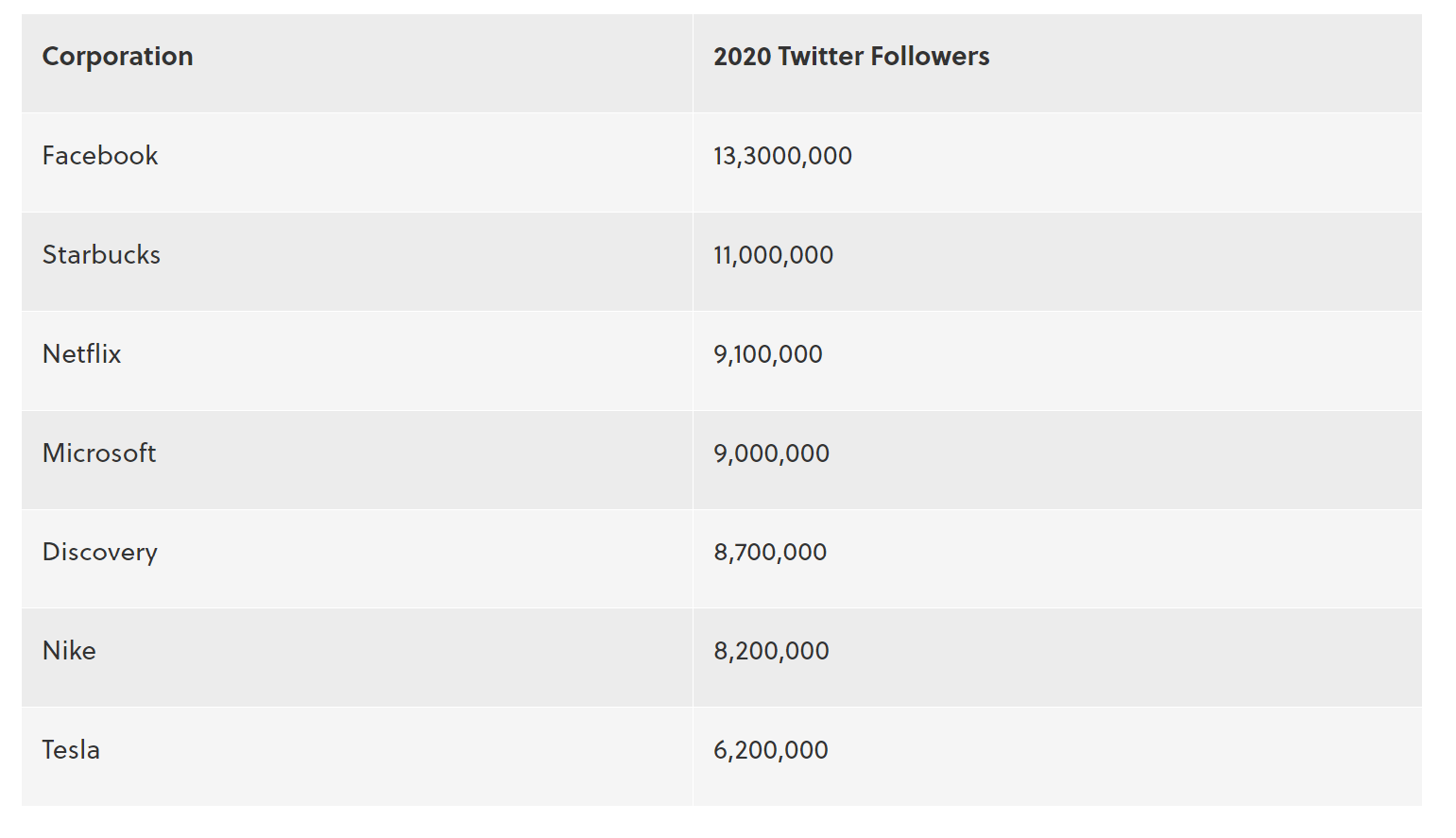The height and width of the screenshot is (838, 1456).
Task: Select the Starbucks cell
Action: 101,255
